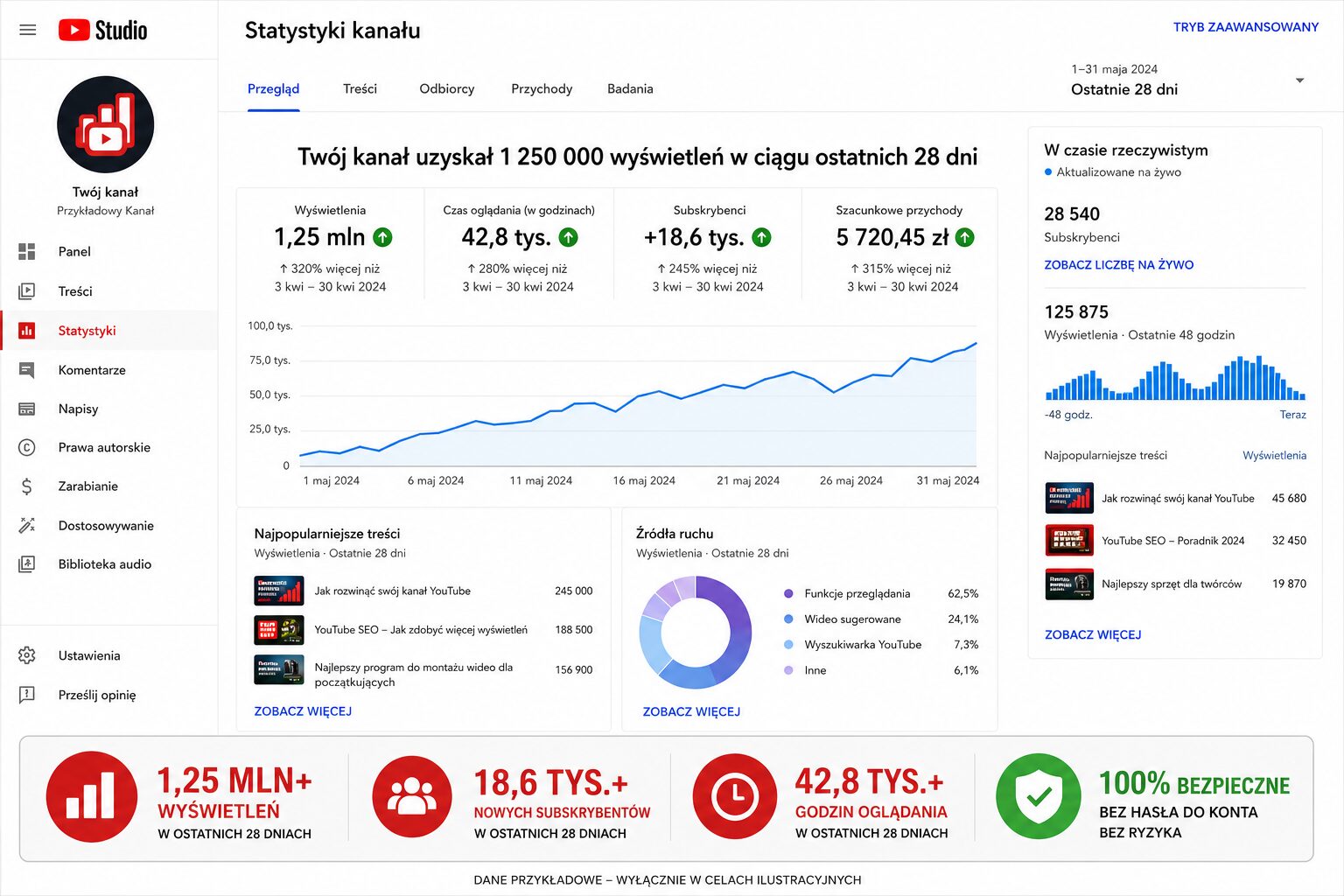Switch to the Przegląd tab
This screenshot has height=896, width=1344.
pyautogui.click(x=273, y=88)
